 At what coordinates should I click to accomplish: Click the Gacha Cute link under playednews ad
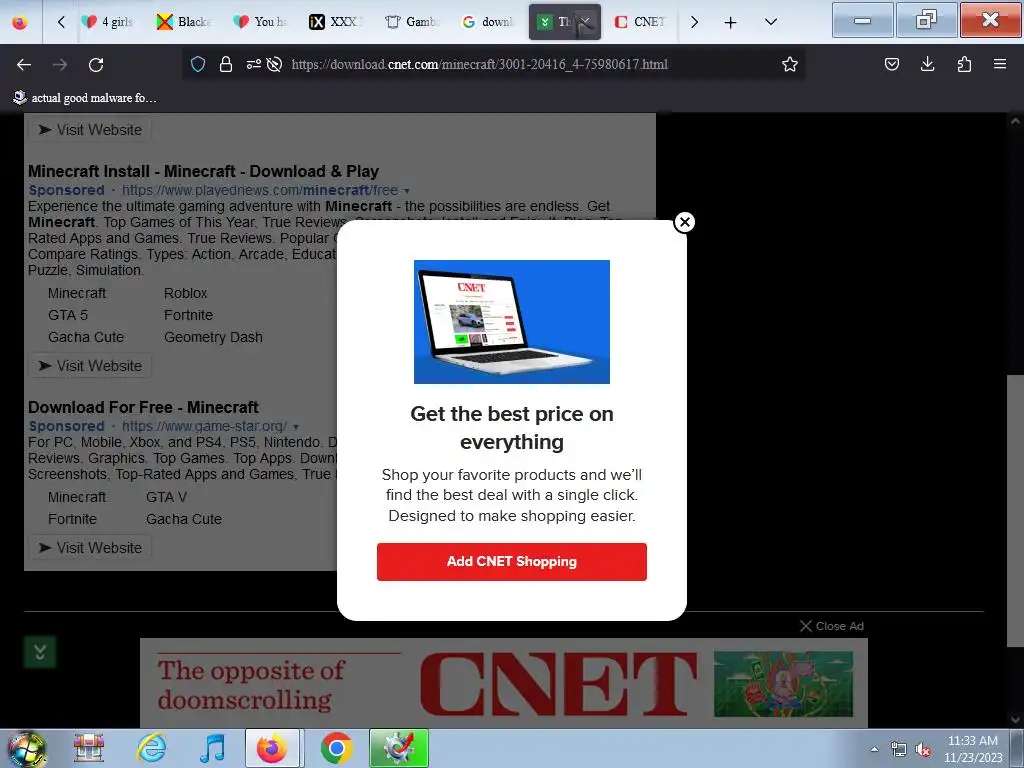pos(86,337)
